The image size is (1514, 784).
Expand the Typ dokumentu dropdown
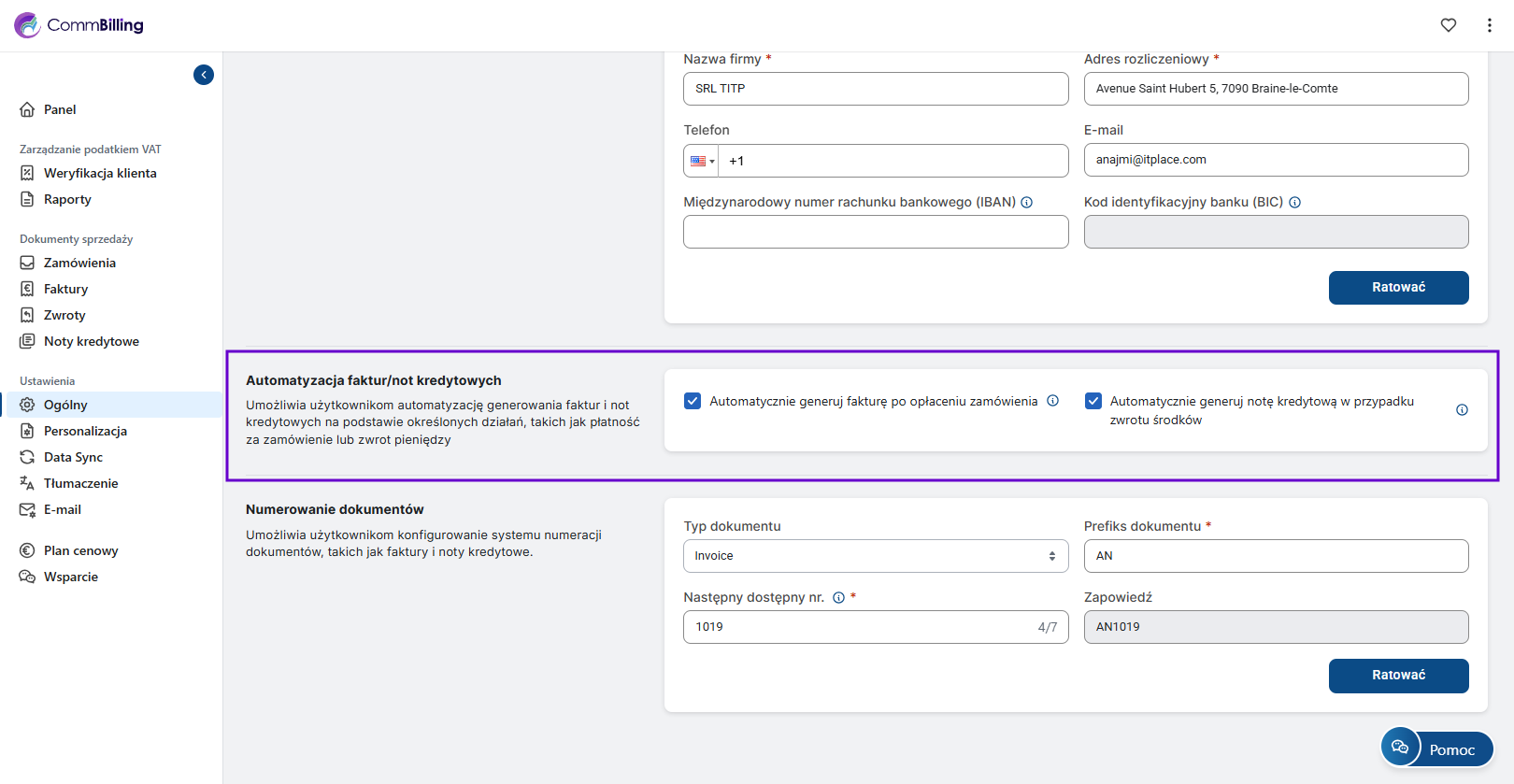click(875, 556)
